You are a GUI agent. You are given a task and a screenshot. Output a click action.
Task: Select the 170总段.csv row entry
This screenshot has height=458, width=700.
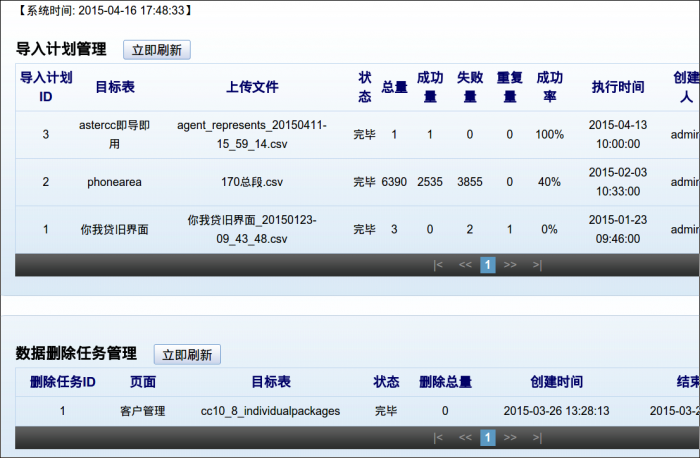[252, 182]
